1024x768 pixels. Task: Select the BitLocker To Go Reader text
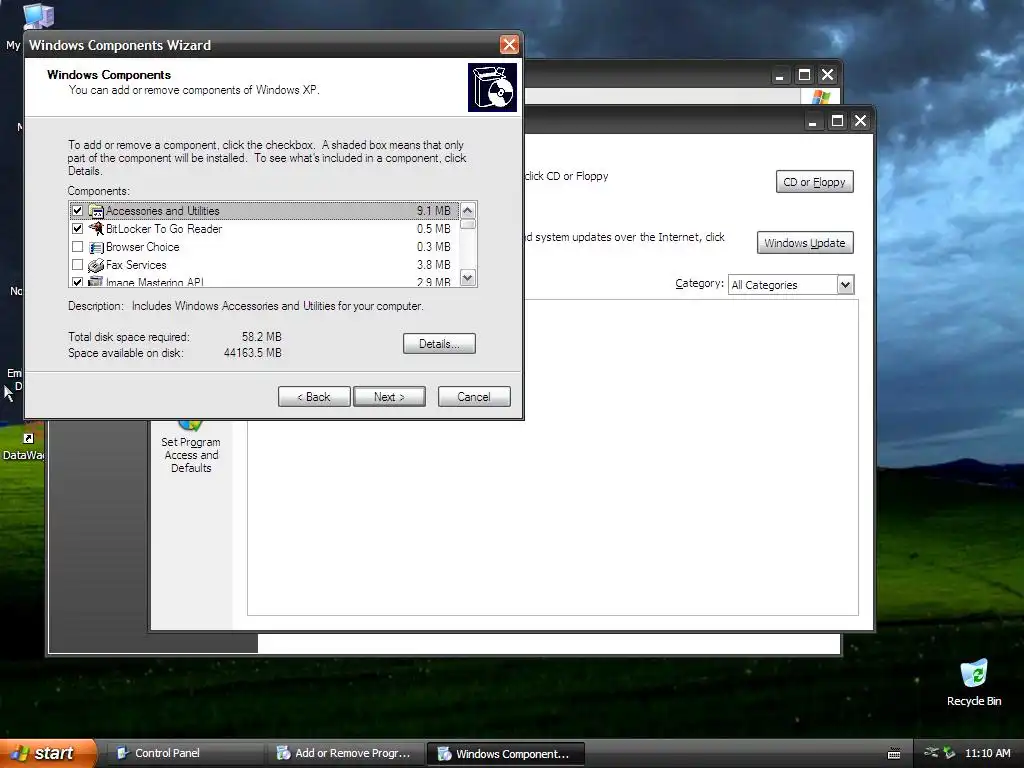[164, 229]
